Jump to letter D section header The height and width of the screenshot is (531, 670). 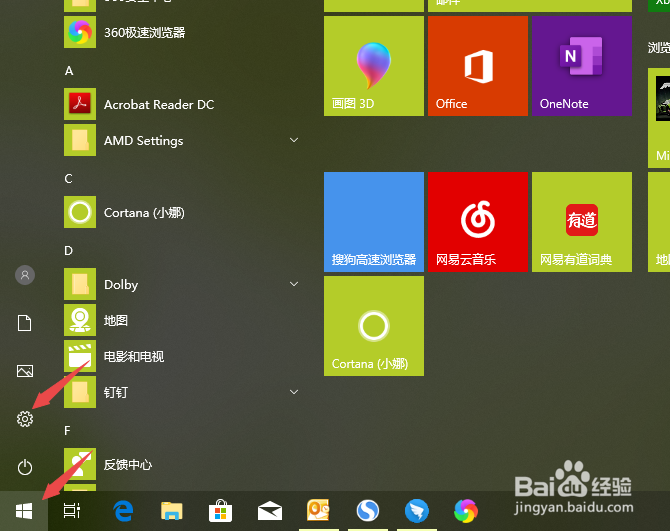[x=68, y=250]
